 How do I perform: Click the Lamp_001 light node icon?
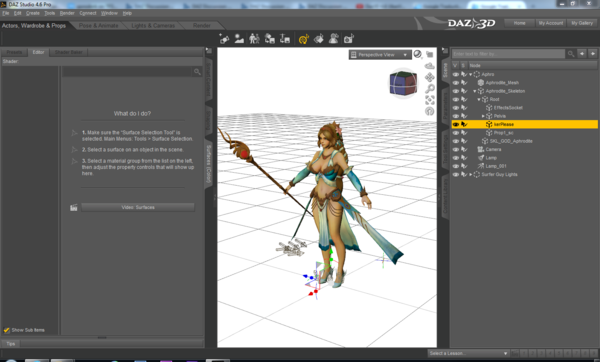point(481,166)
